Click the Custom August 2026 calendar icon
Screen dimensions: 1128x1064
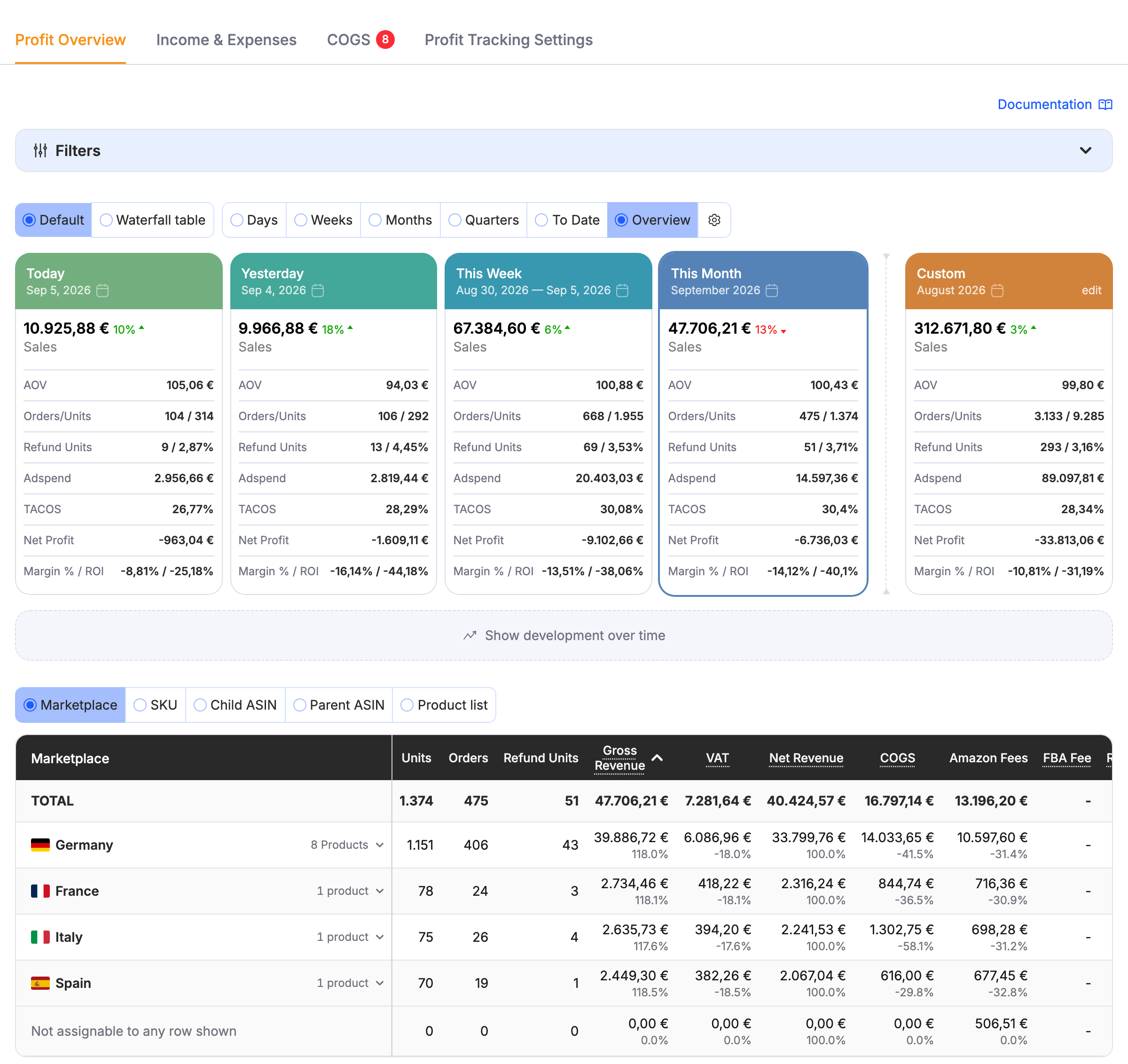997,290
